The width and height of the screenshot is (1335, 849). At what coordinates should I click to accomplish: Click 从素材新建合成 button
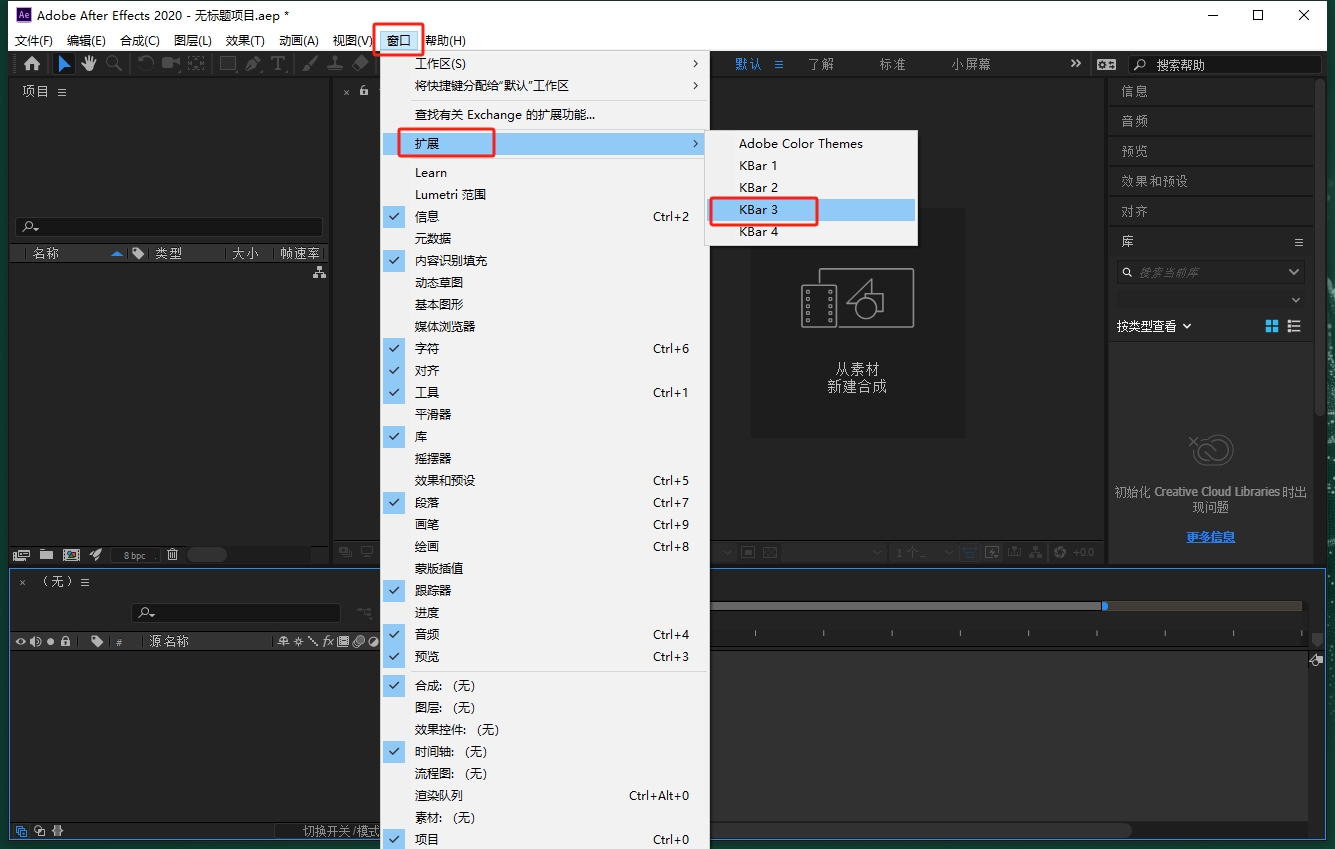(x=858, y=322)
